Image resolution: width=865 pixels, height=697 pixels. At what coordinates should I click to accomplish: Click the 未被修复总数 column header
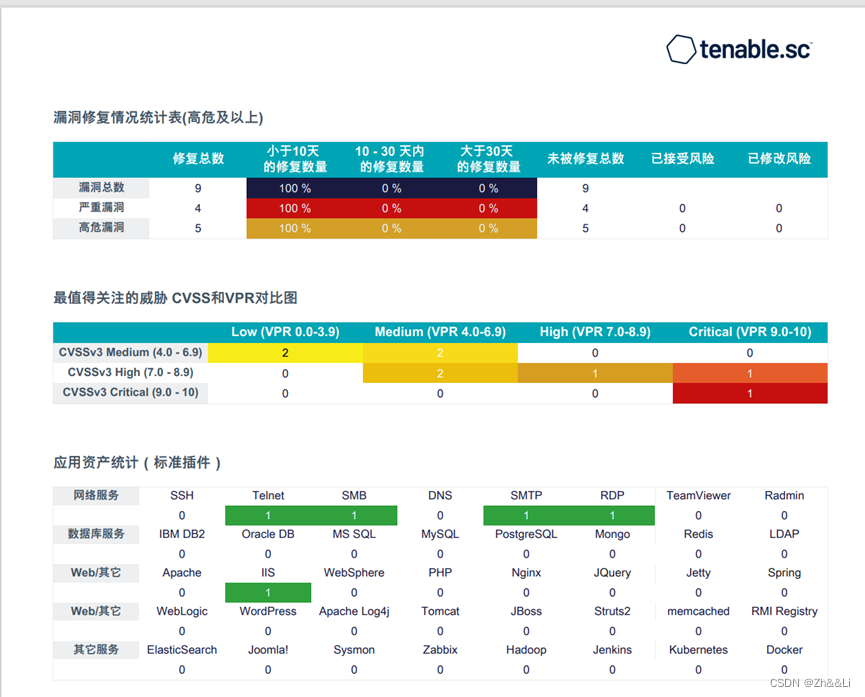(x=585, y=159)
